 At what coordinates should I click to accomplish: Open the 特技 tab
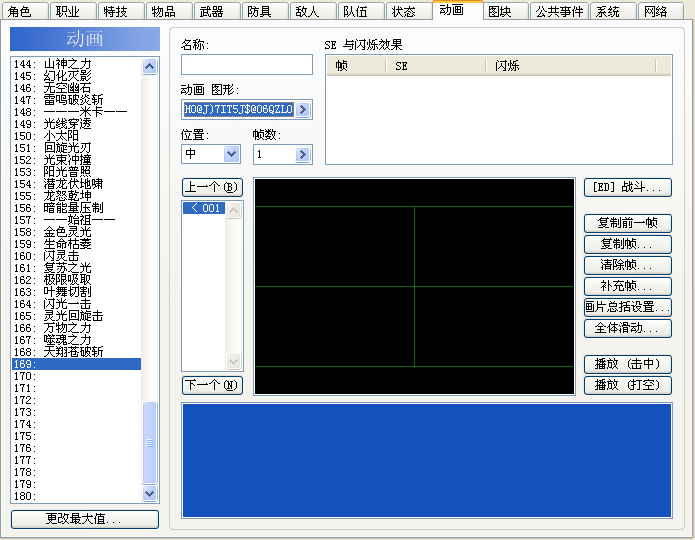click(121, 11)
